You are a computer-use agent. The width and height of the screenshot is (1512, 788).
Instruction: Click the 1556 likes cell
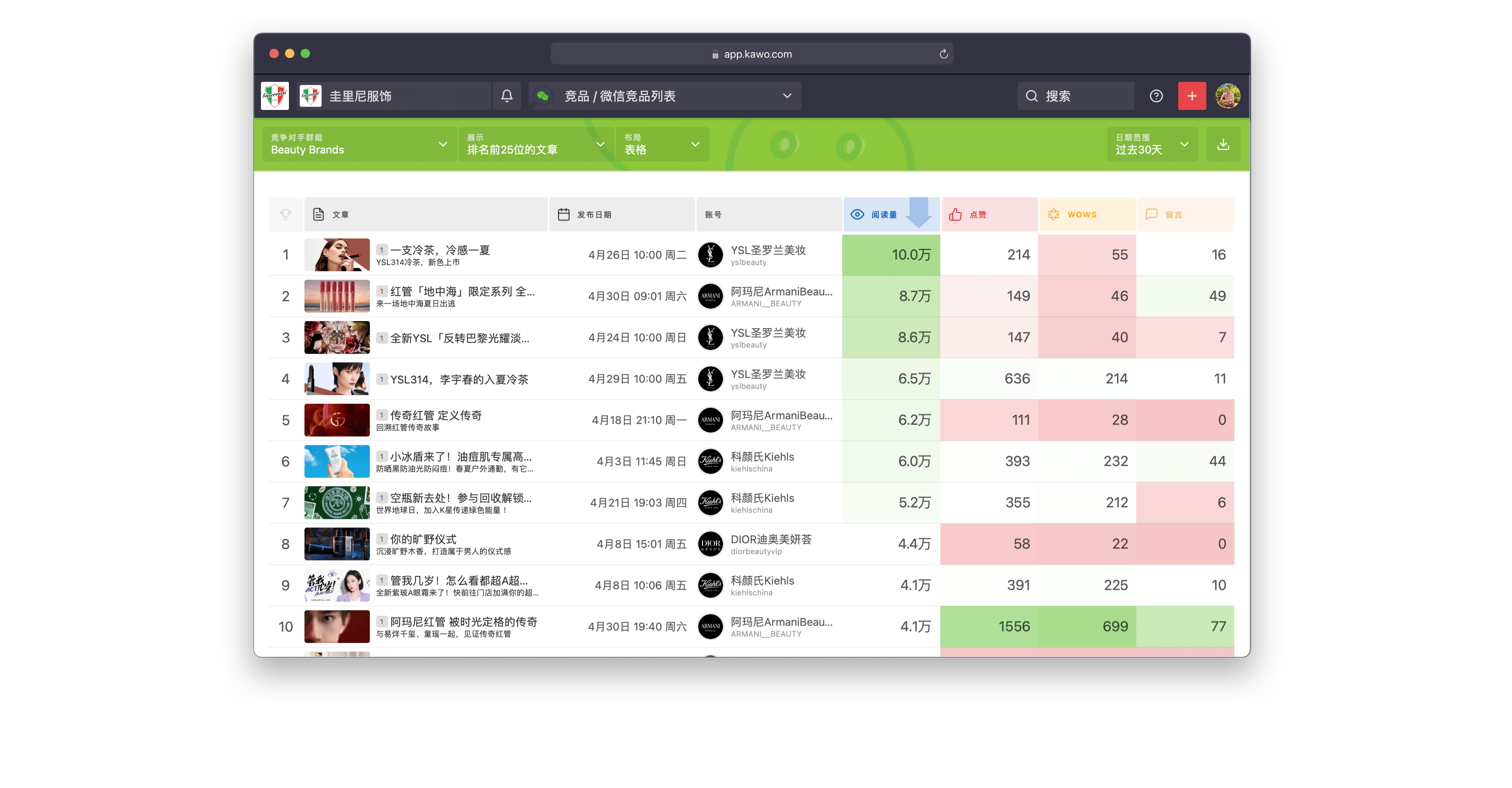[x=989, y=626]
